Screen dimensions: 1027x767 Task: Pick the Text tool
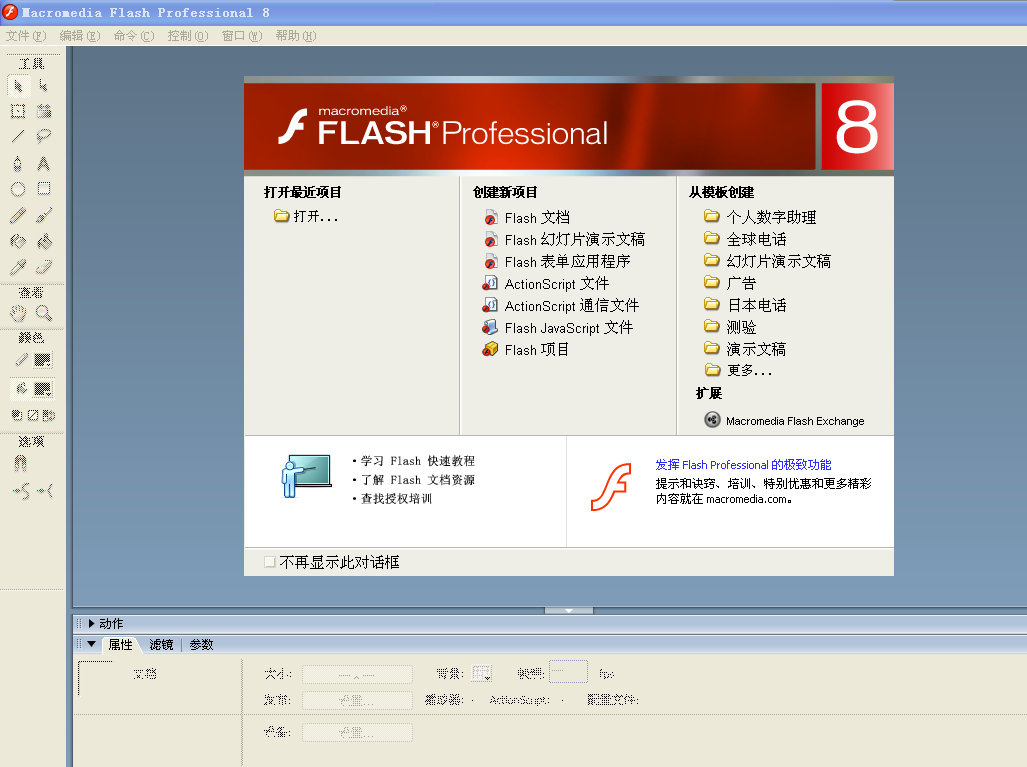tap(44, 163)
